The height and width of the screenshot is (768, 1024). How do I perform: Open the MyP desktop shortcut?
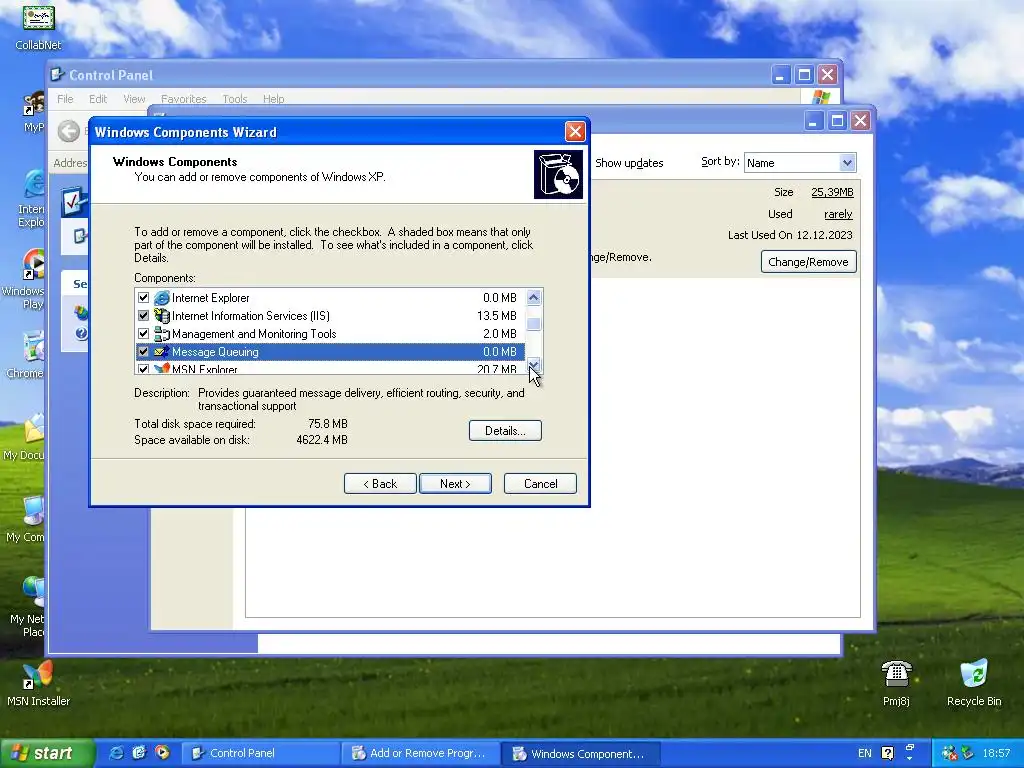tap(34, 112)
